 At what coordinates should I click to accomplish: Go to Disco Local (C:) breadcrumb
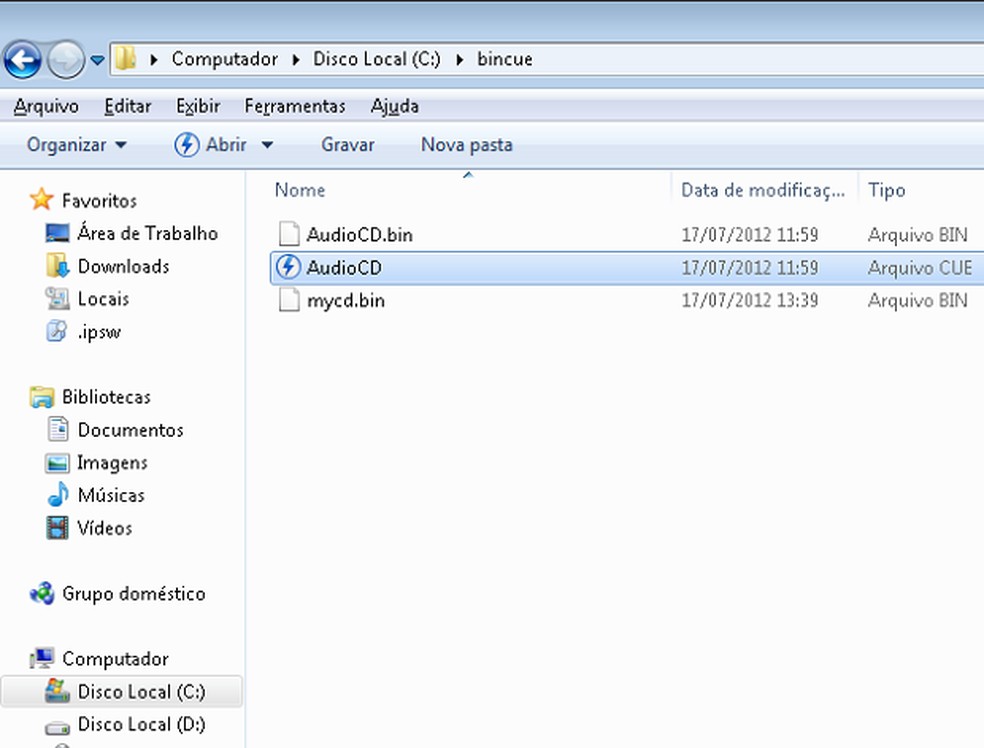(x=377, y=58)
